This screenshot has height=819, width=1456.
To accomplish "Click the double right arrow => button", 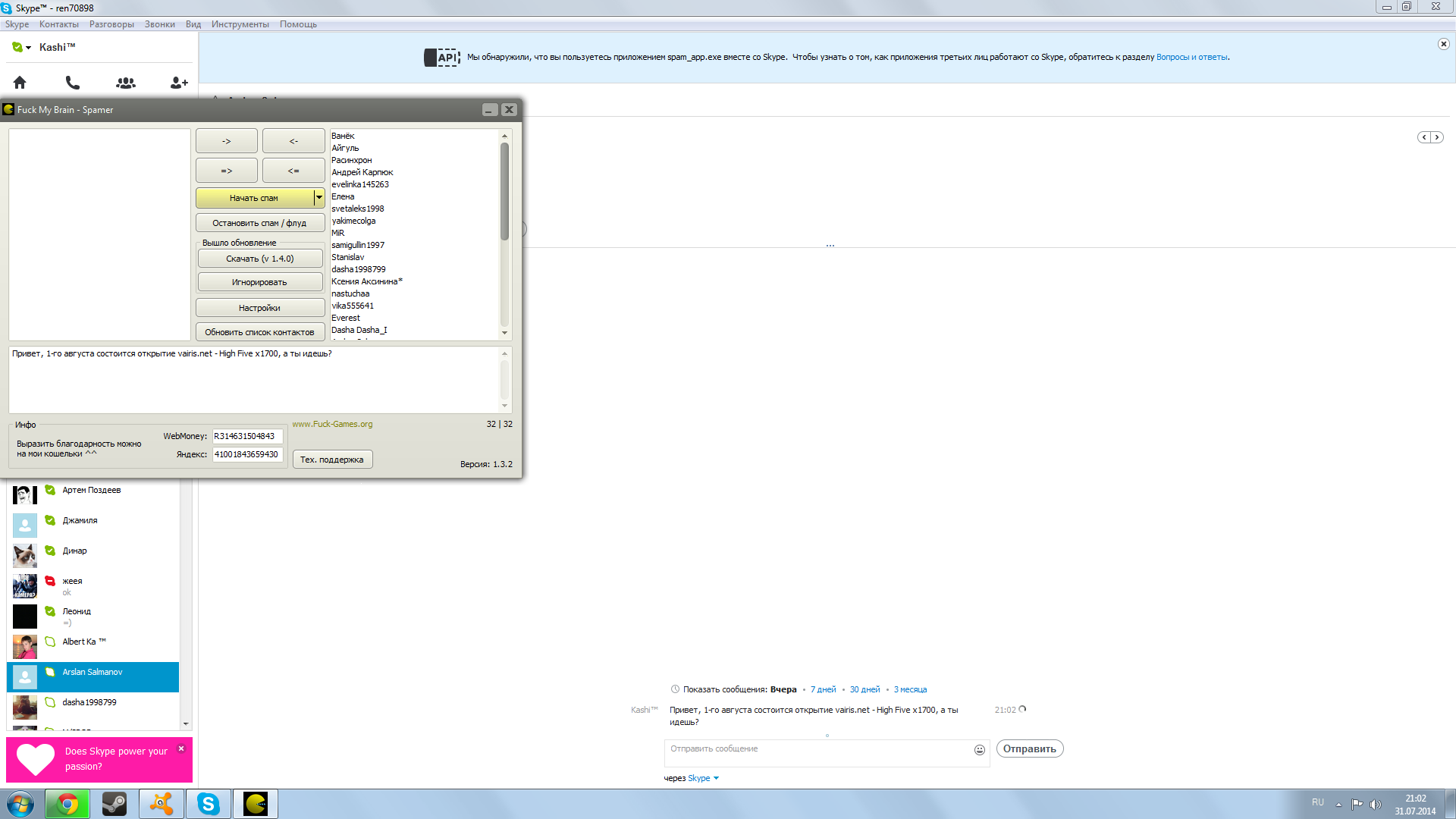I will click(227, 171).
